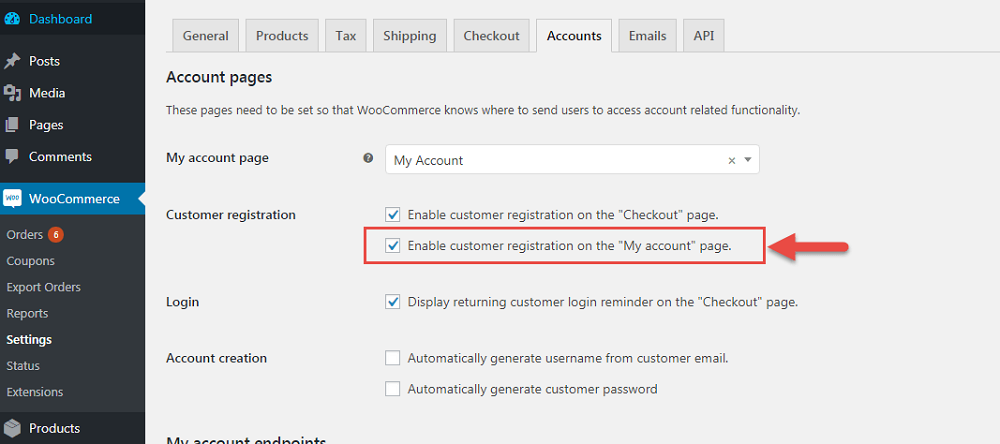Clear the My Account selection with the x
This screenshot has height=444, width=1000.
731,160
